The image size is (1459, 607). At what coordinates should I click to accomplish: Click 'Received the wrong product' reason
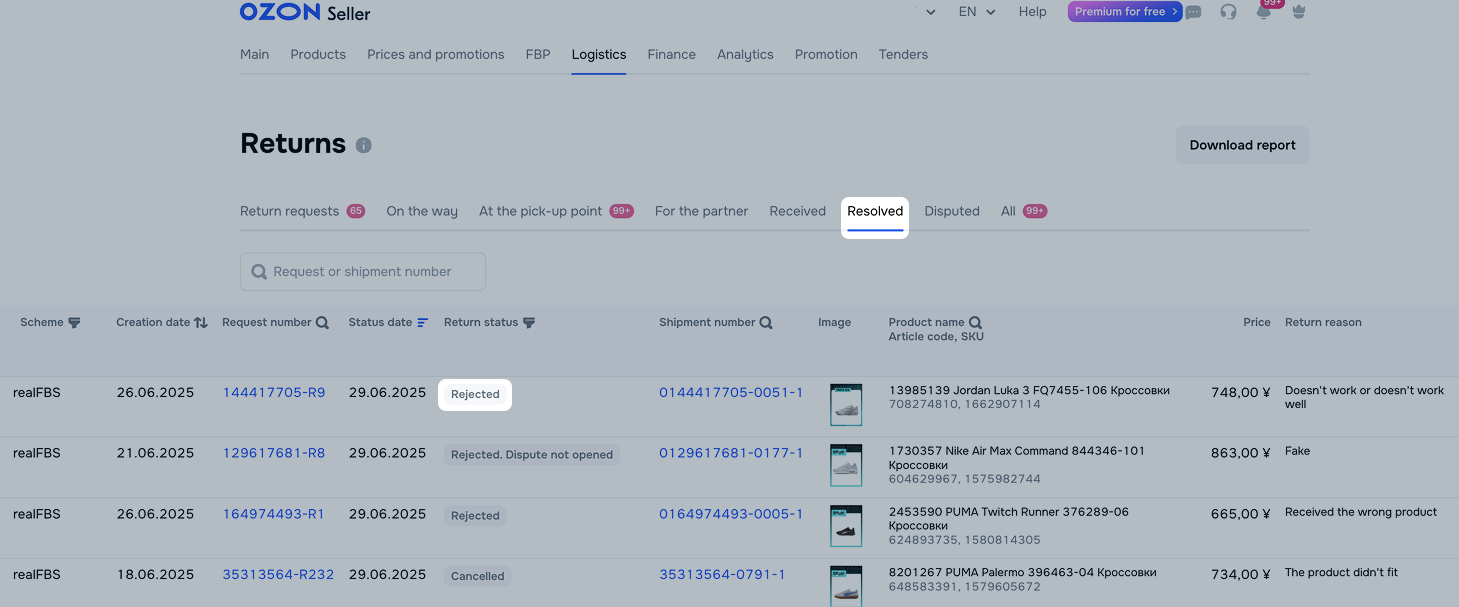tap(1361, 512)
